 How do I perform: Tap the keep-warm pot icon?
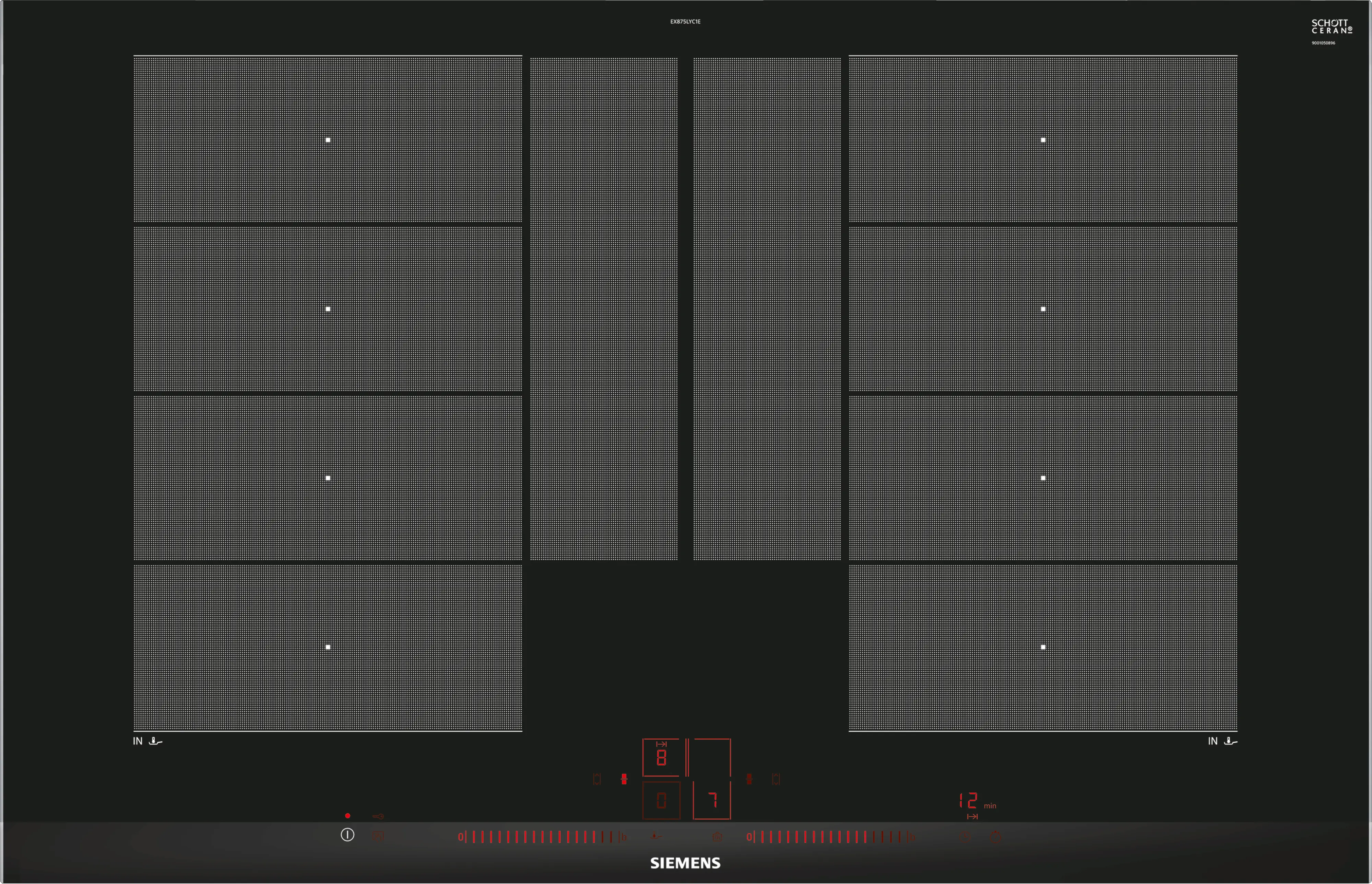pos(717,837)
